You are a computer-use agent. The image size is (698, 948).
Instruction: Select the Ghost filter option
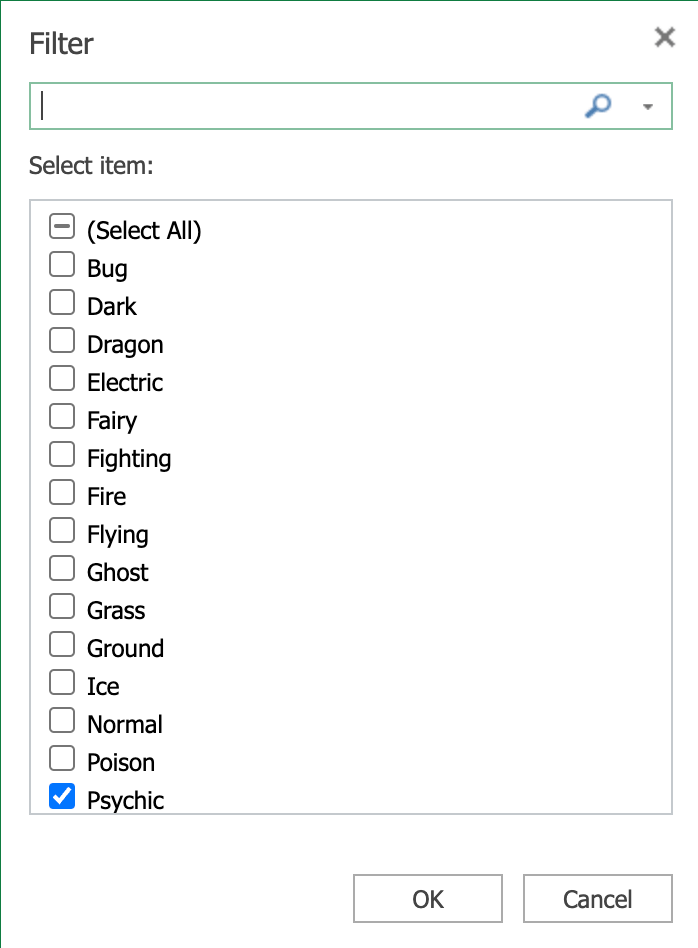click(x=62, y=568)
